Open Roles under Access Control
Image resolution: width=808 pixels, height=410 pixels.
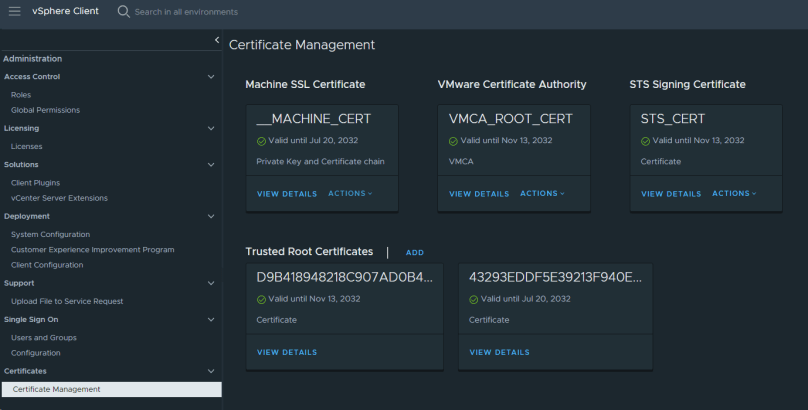click(x=21, y=95)
